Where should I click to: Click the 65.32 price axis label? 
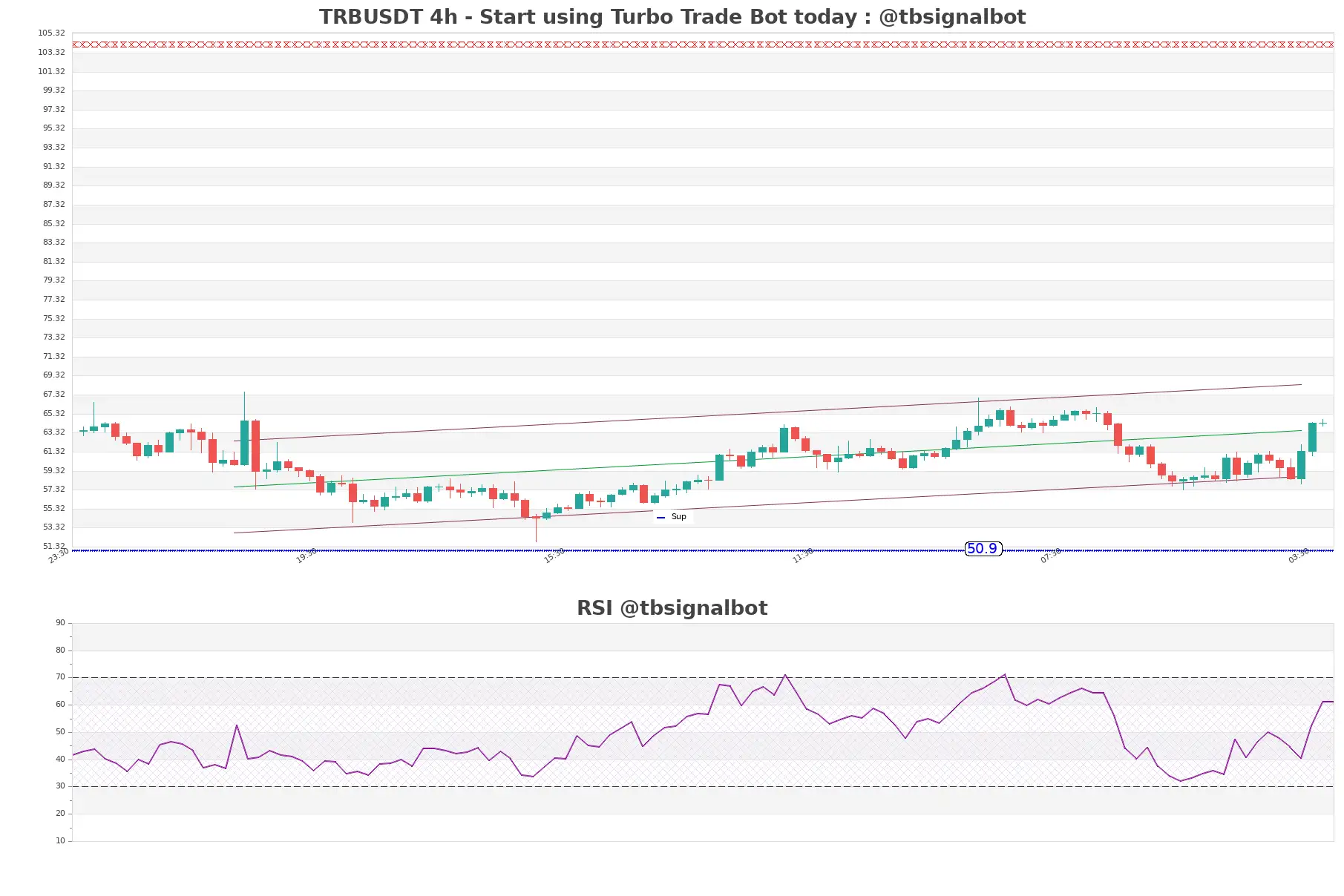[54, 414]
